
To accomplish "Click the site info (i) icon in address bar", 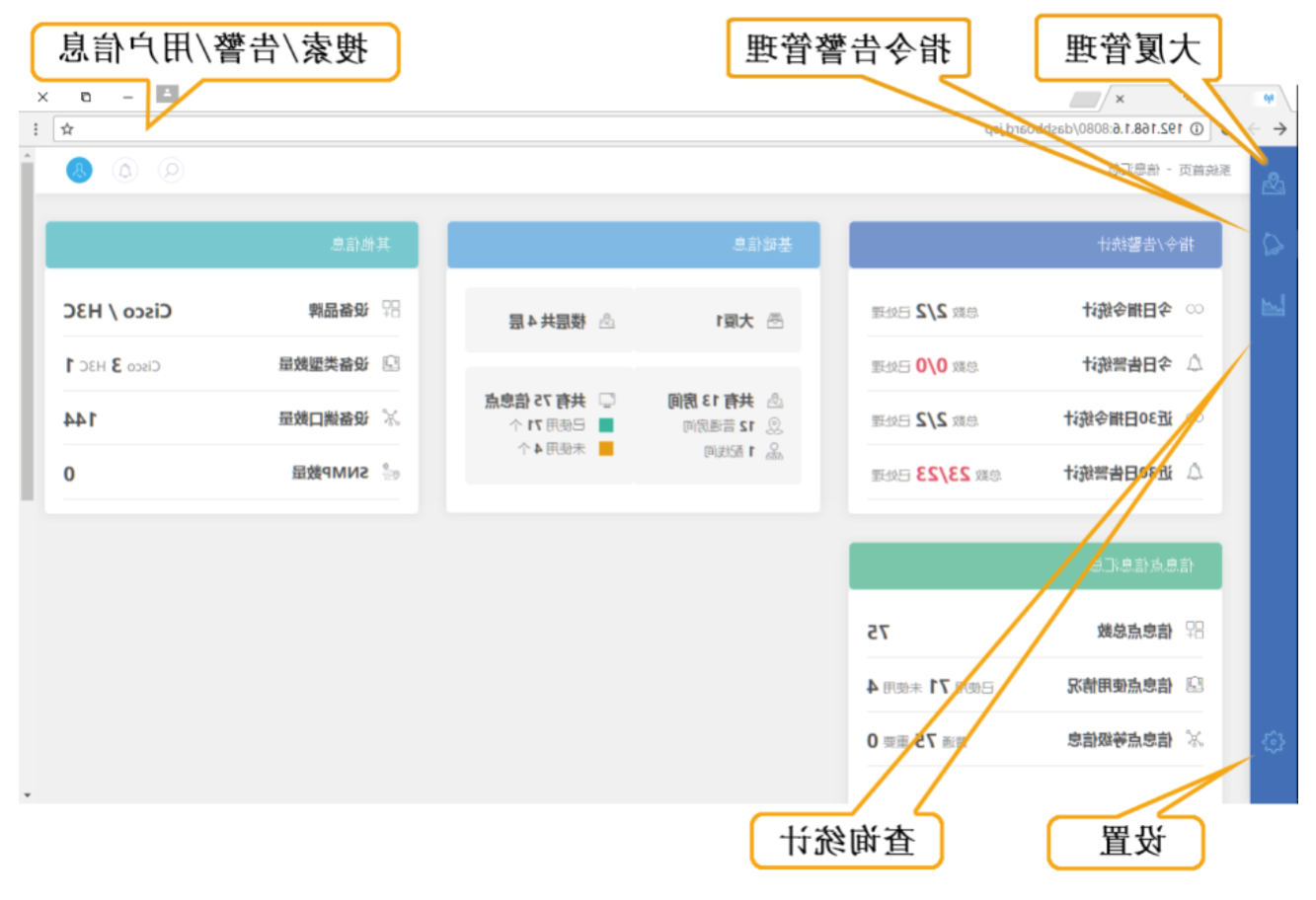I will coord(1196,129).
